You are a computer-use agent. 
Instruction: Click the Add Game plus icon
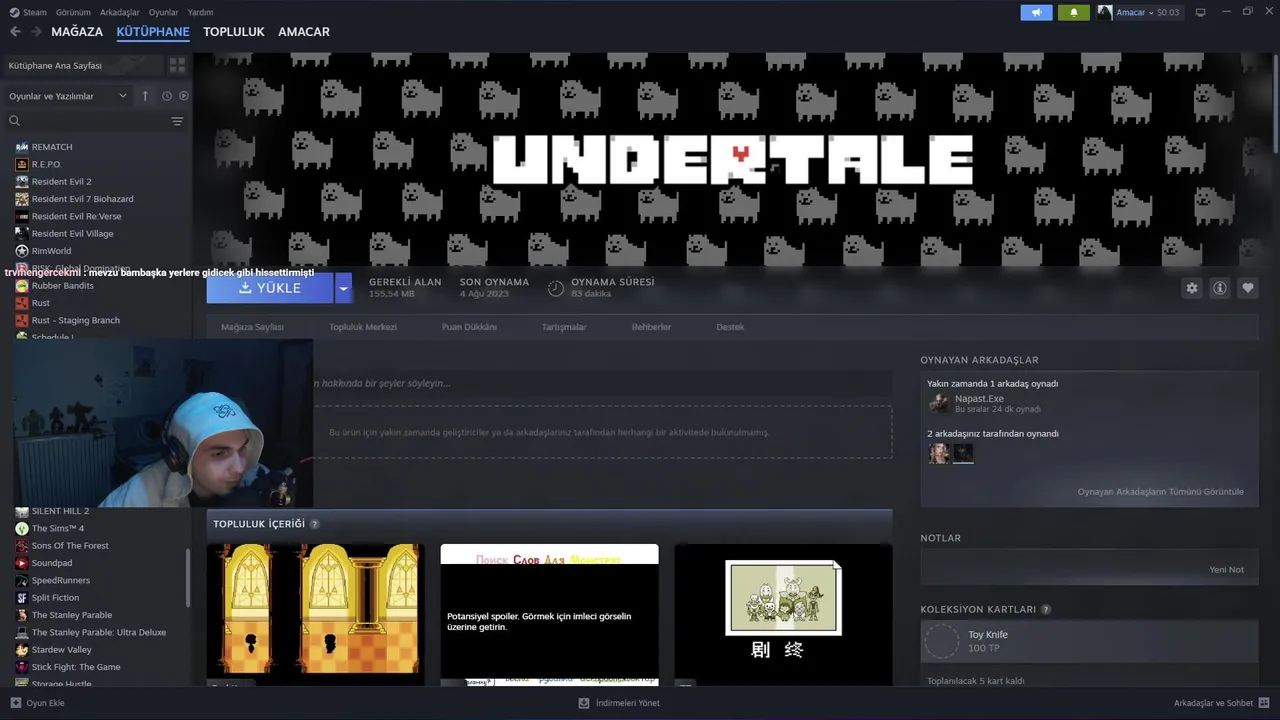click(15, 703)
